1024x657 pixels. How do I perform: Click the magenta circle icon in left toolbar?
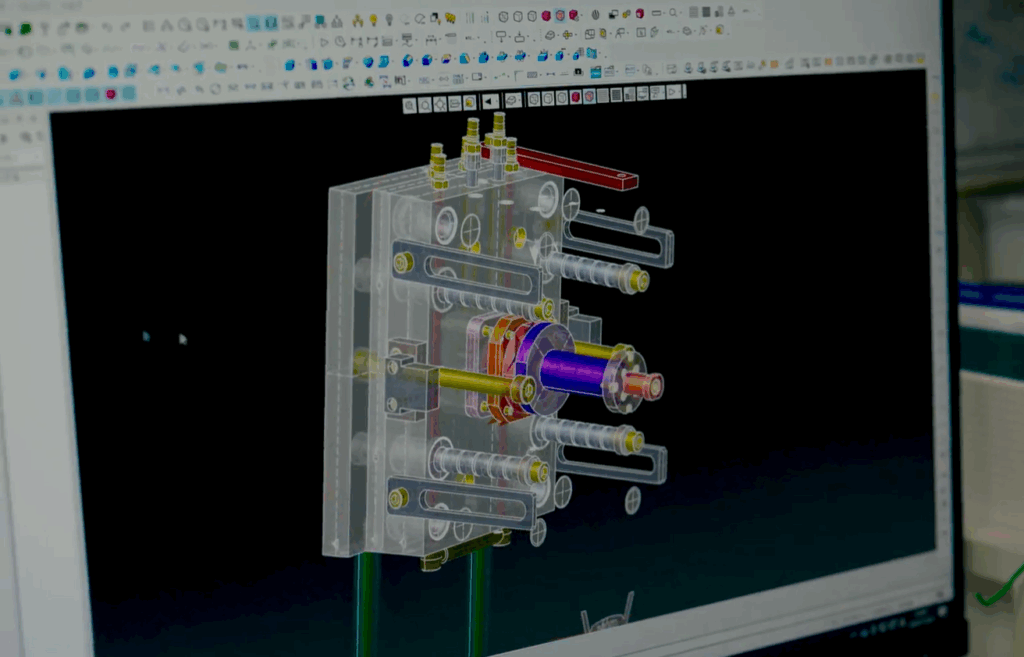coord(111,94)
